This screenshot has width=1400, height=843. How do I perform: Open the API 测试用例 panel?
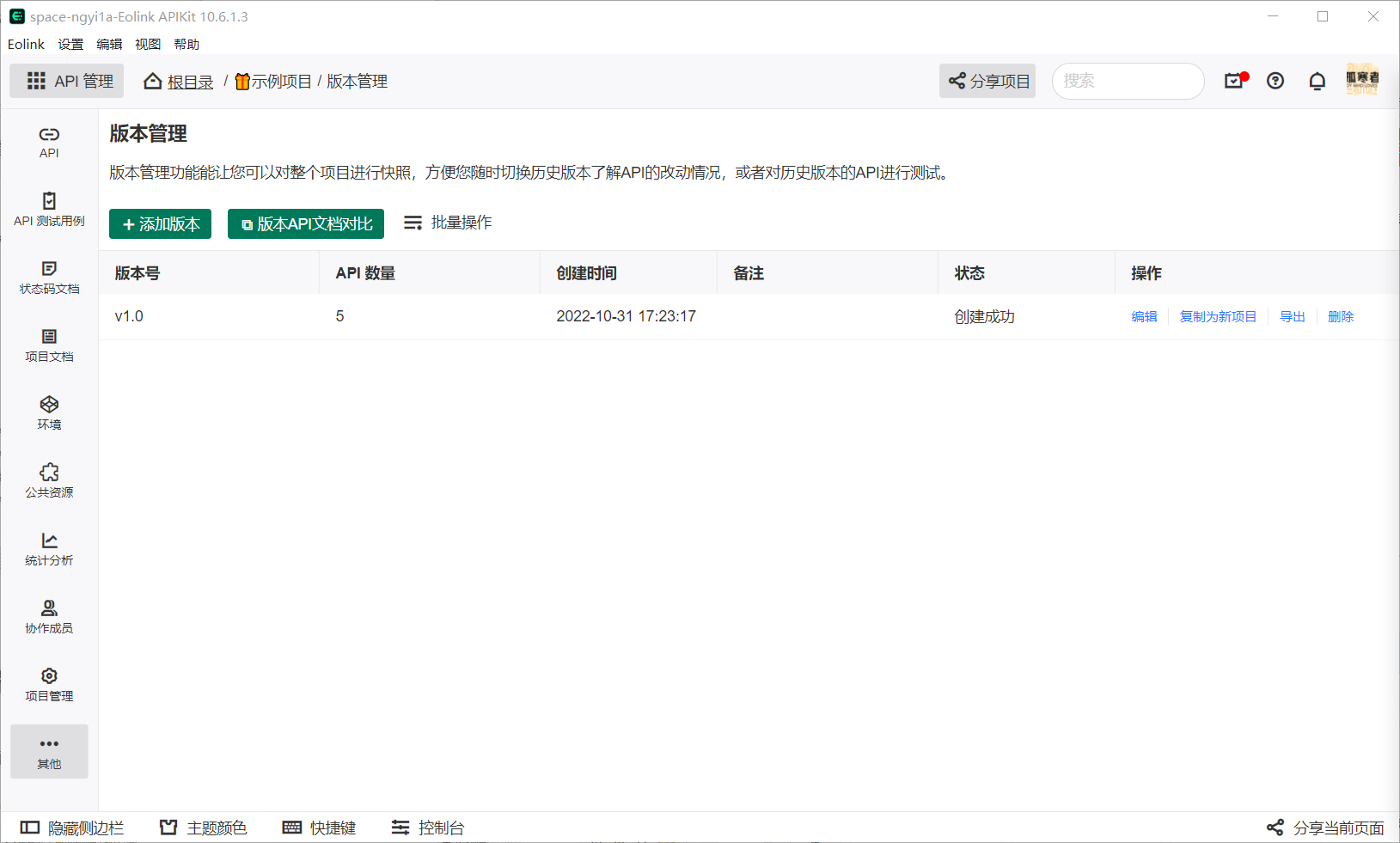pyautogui.click(x=49, y=209)
